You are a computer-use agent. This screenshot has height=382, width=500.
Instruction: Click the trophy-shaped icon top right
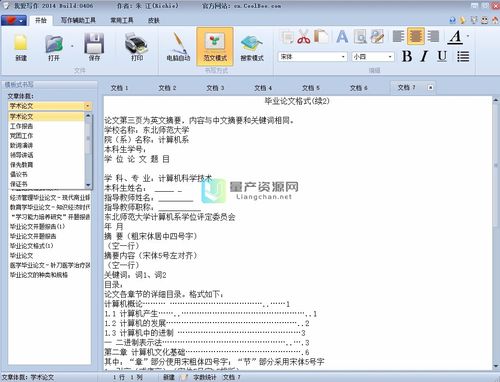(x=474, y=20)
